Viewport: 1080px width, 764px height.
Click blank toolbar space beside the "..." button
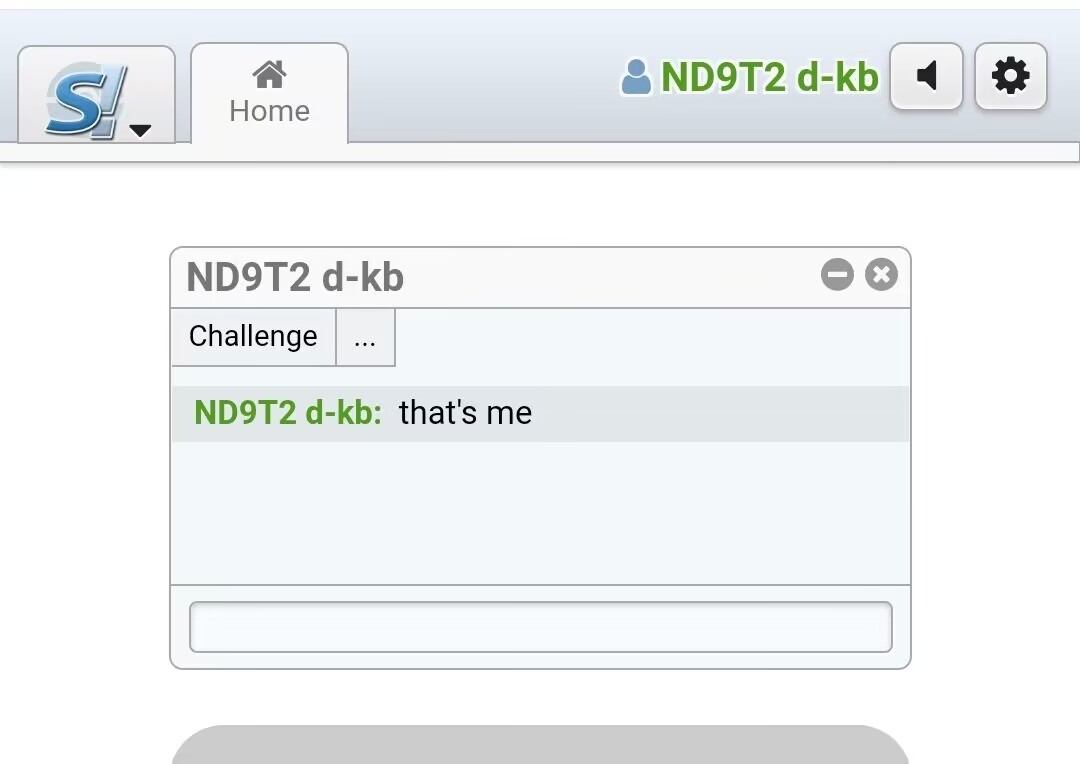[651, 338]
